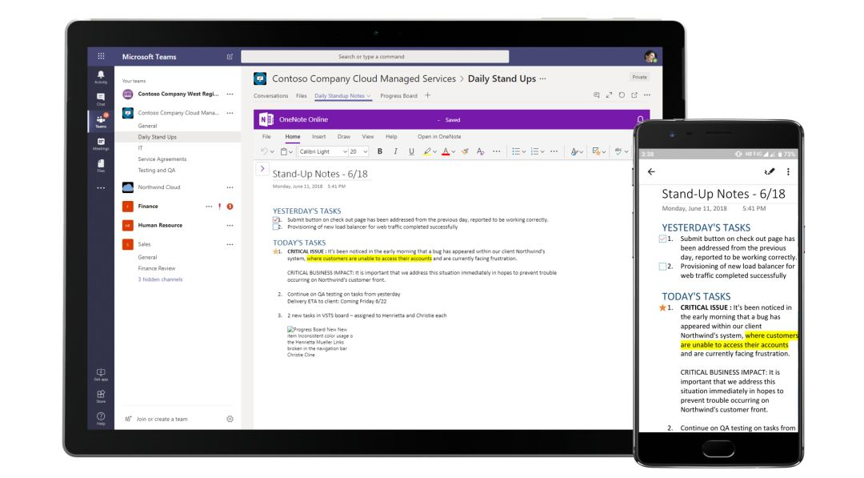This screenshot has height=478, width=864.
Task: Click the text highlight color button
Action: click(427, 152)
